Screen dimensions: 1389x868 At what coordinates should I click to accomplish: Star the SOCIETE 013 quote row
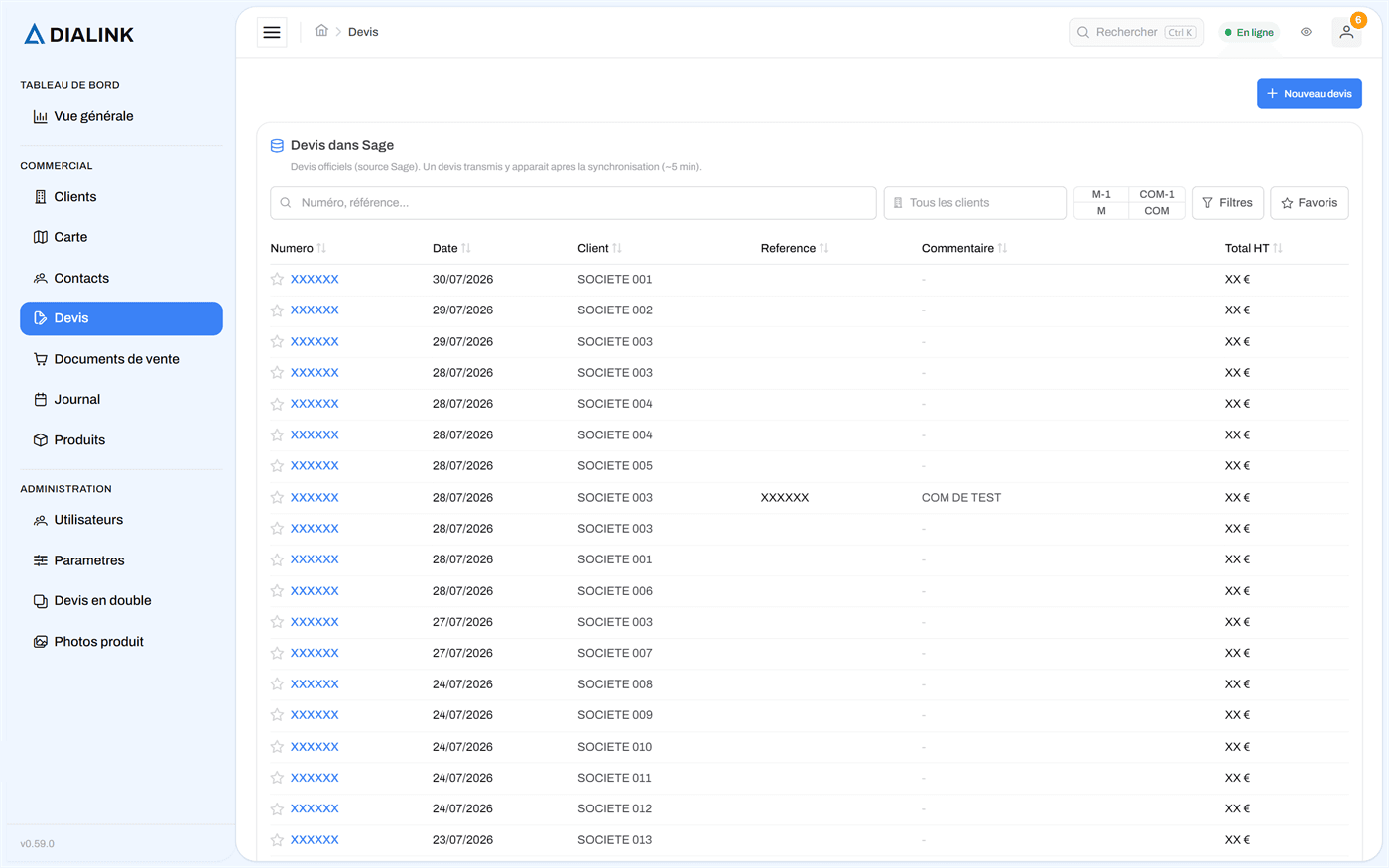coord(278,840)
